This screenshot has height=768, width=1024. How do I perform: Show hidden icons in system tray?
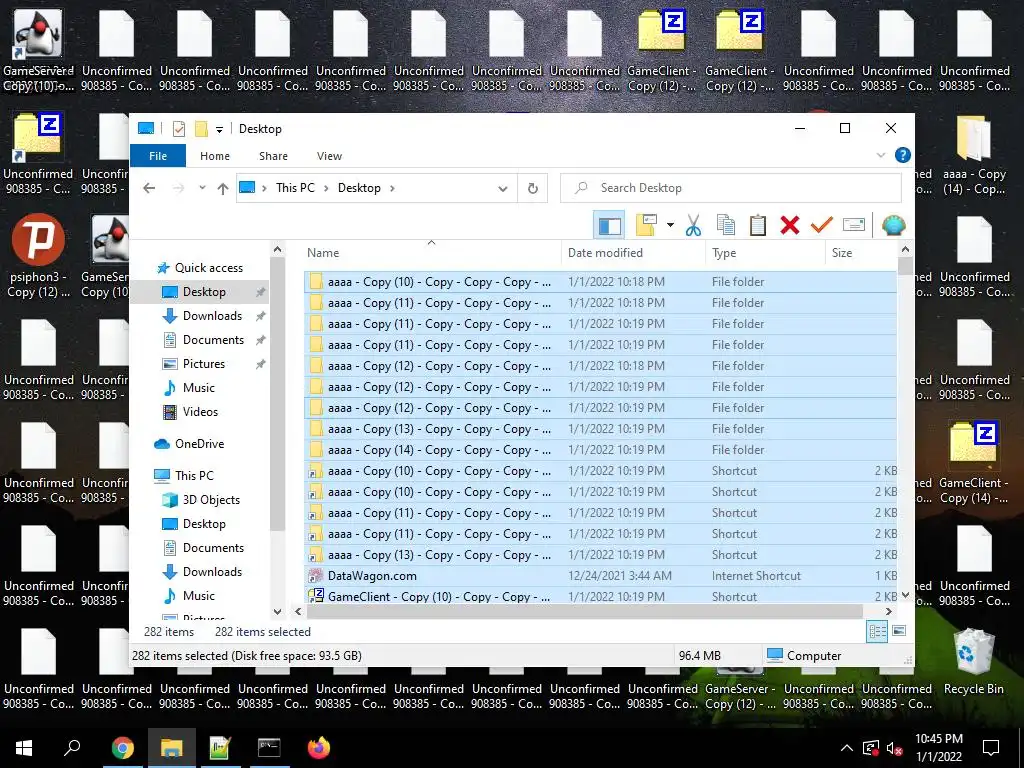pos(846,748)
